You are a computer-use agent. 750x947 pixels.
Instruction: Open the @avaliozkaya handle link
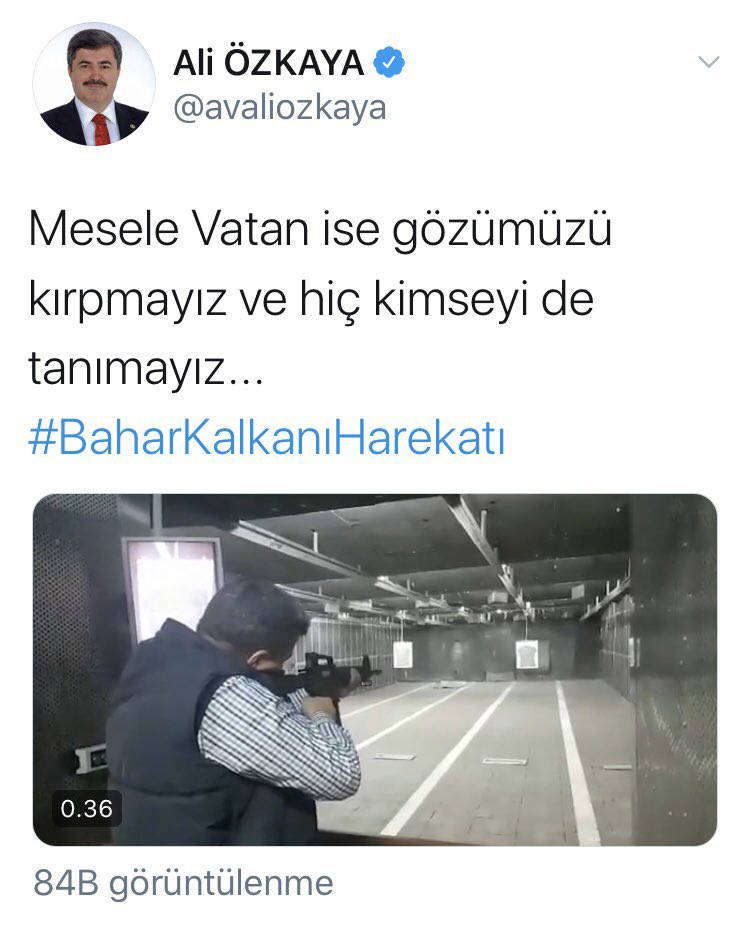[280, 109]
